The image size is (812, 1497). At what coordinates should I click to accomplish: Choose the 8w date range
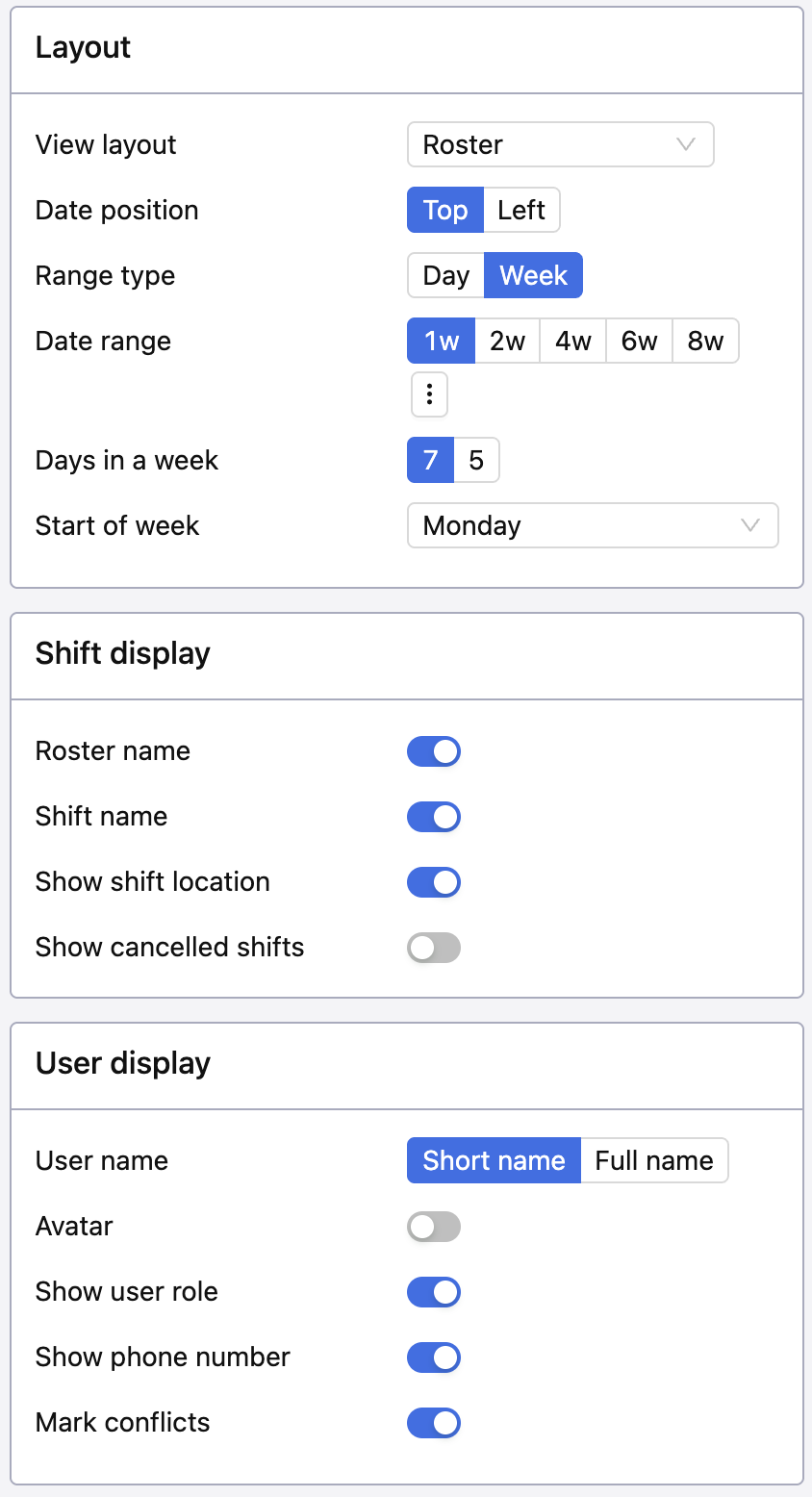[705, 341]
